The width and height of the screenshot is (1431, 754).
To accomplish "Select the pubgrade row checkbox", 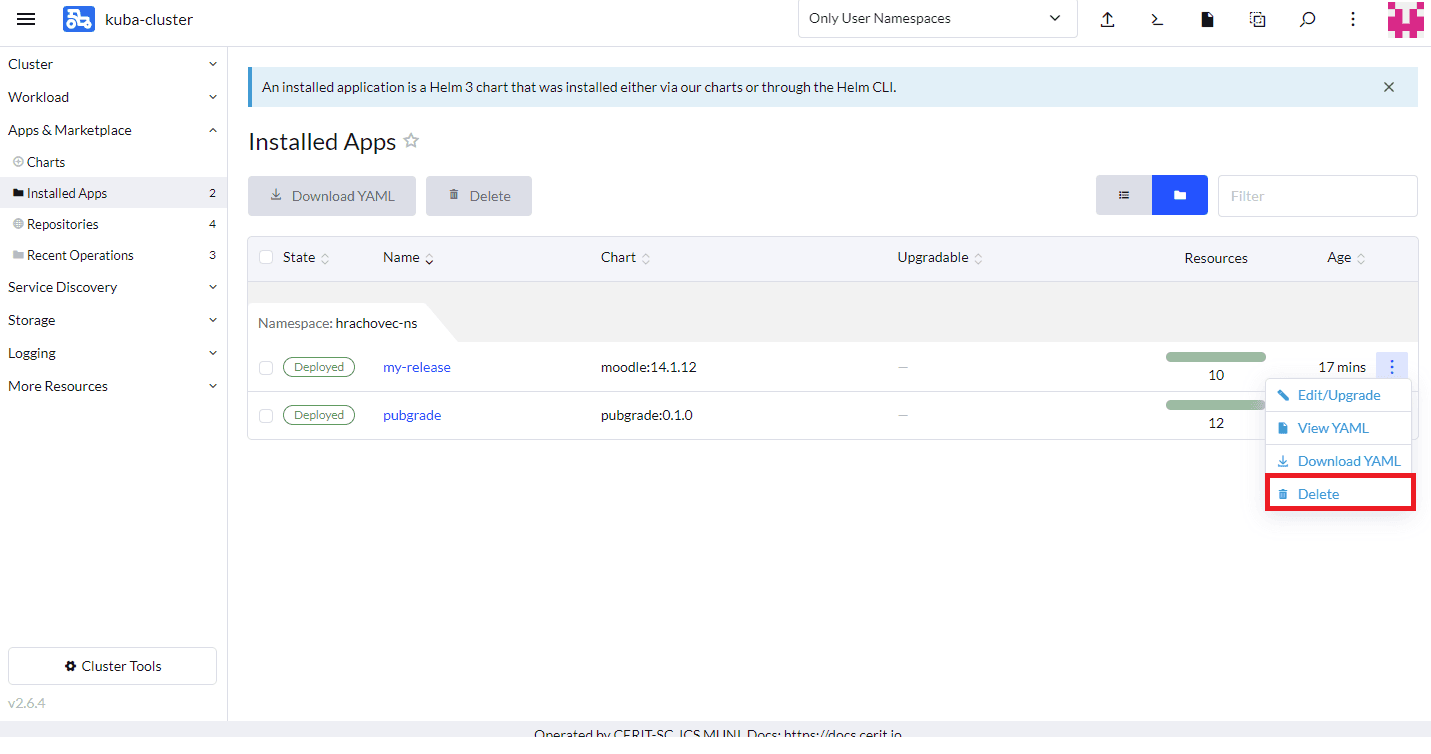I will (x=266, y=416).
